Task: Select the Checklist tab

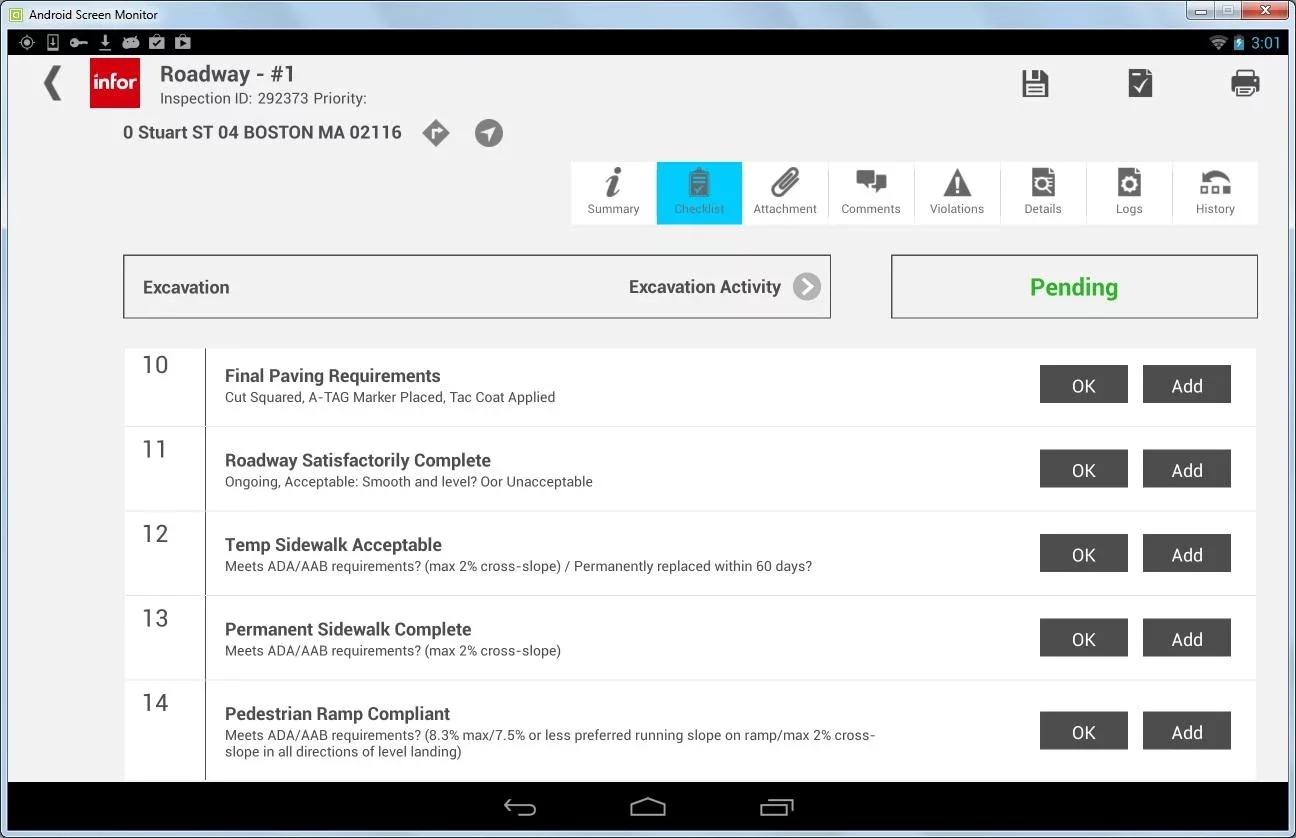Action: coord(699,192)
